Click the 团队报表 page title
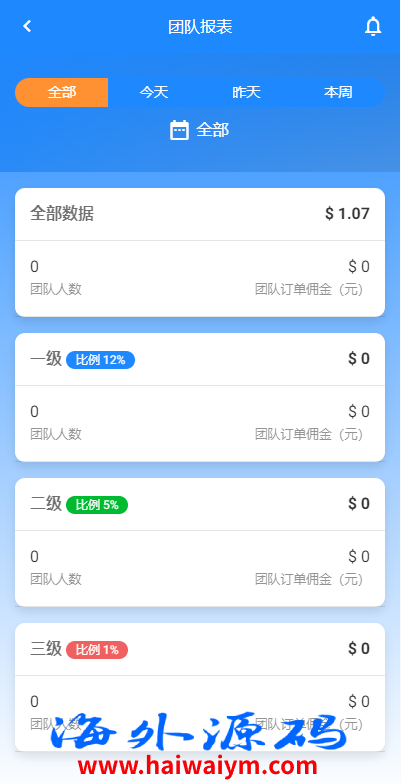This screenshot has height=783, width=401. (200, 26)
